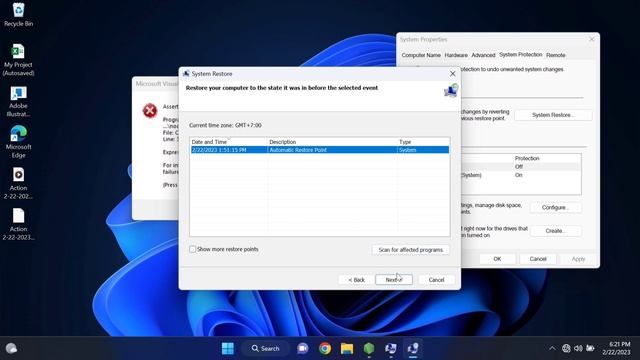Switch to Computer Name tab in System Properties
This screenshot has width=640, height=360.
421,55
